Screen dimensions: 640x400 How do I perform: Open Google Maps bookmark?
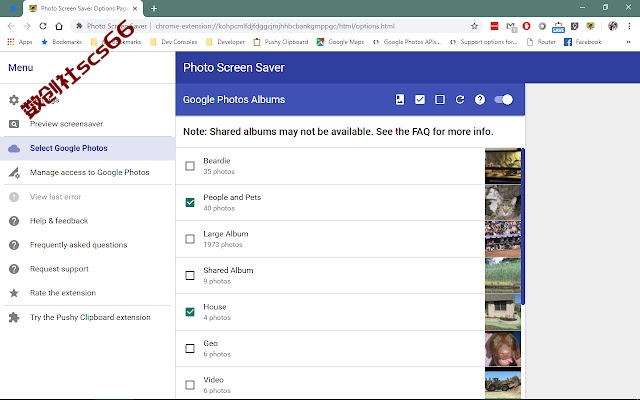click(340, 42)
